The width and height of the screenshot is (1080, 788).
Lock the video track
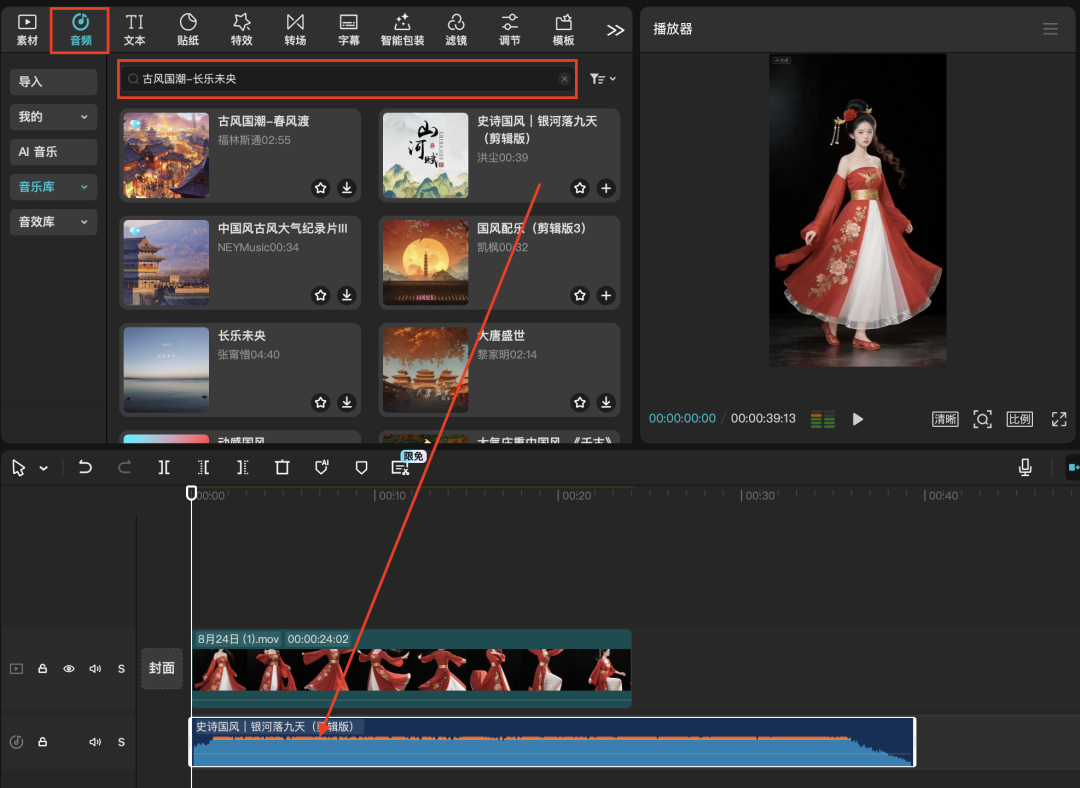(x=43, y=669)
